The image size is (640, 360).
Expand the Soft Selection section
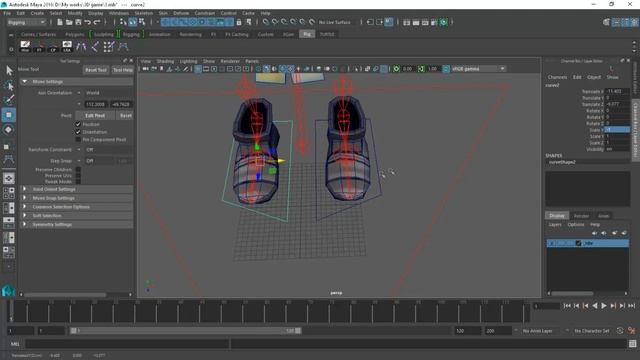point(24,216)
